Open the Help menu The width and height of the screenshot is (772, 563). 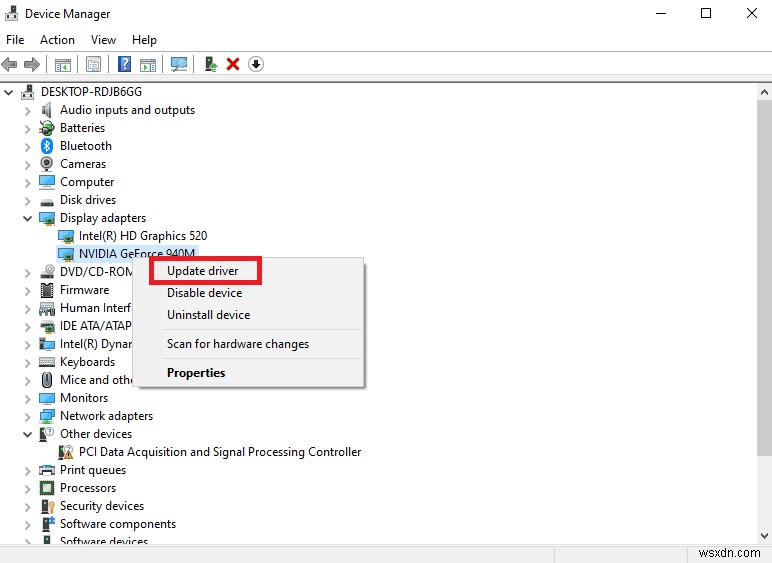(144, 40)
